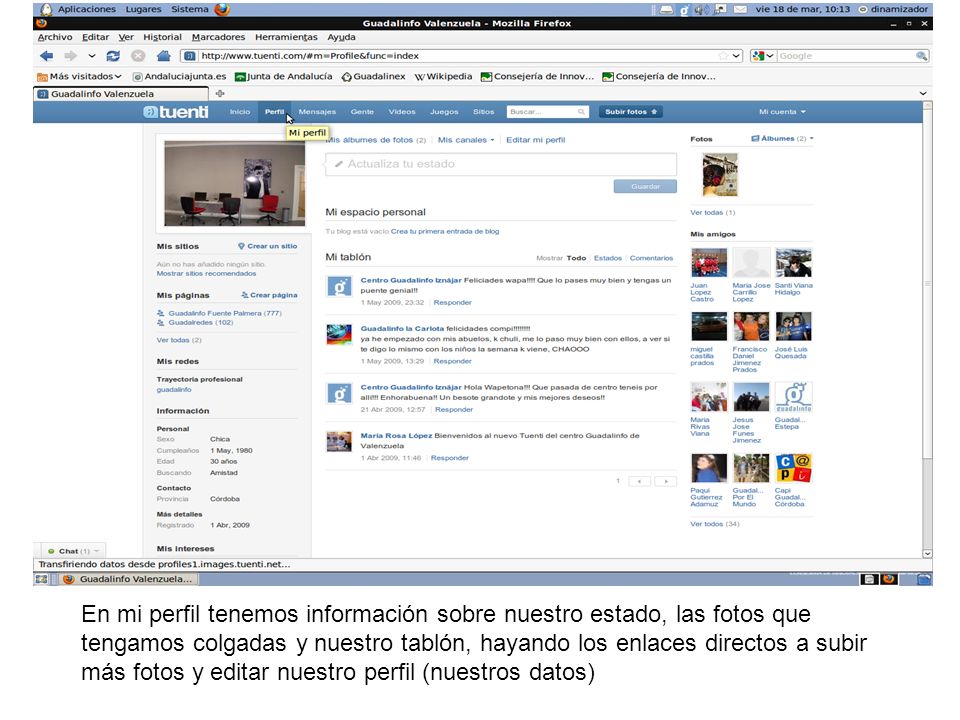Open the search engine selector dropdown

[763, 56]
